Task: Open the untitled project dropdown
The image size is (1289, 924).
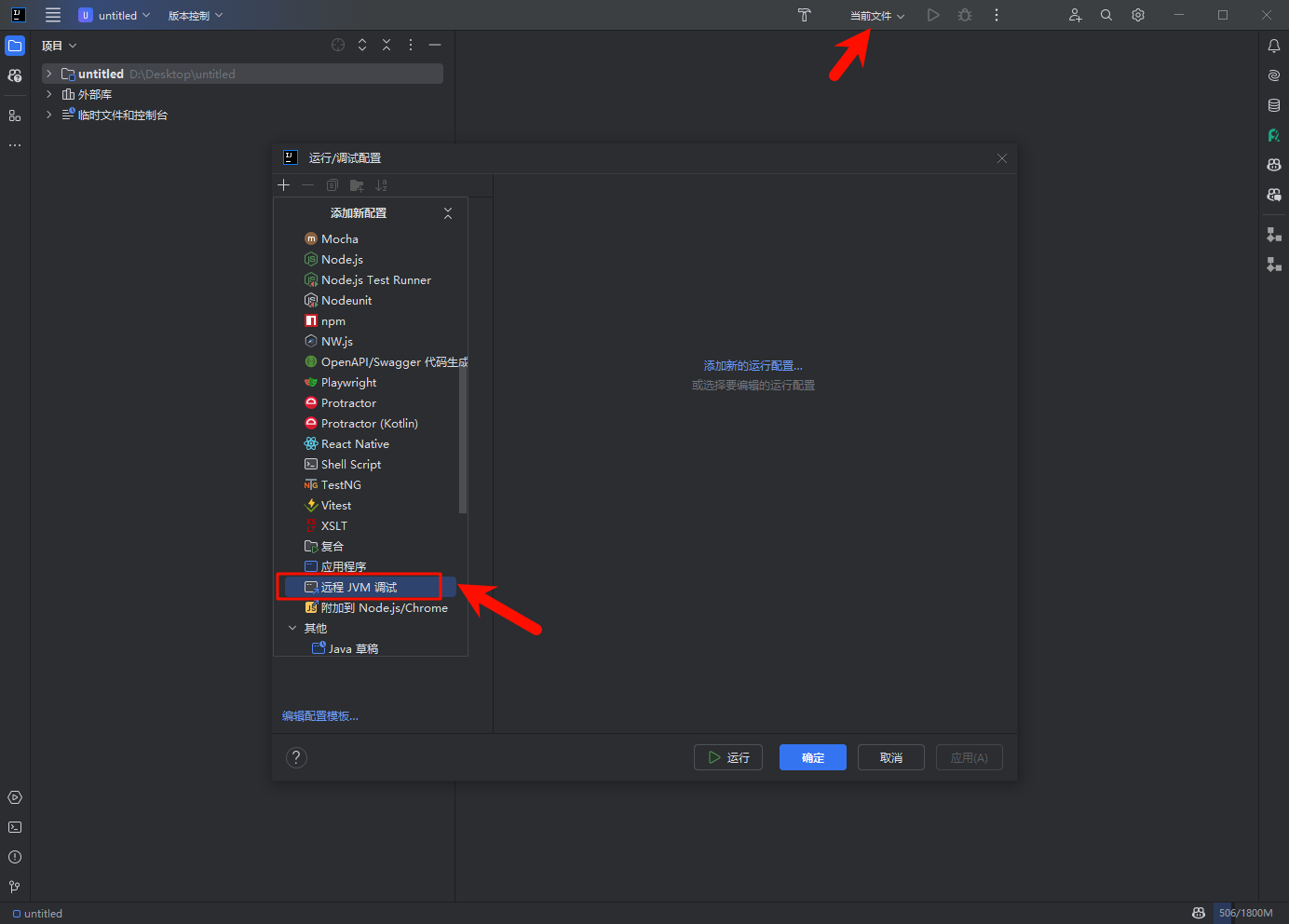Action: click(x=115, y=15)
